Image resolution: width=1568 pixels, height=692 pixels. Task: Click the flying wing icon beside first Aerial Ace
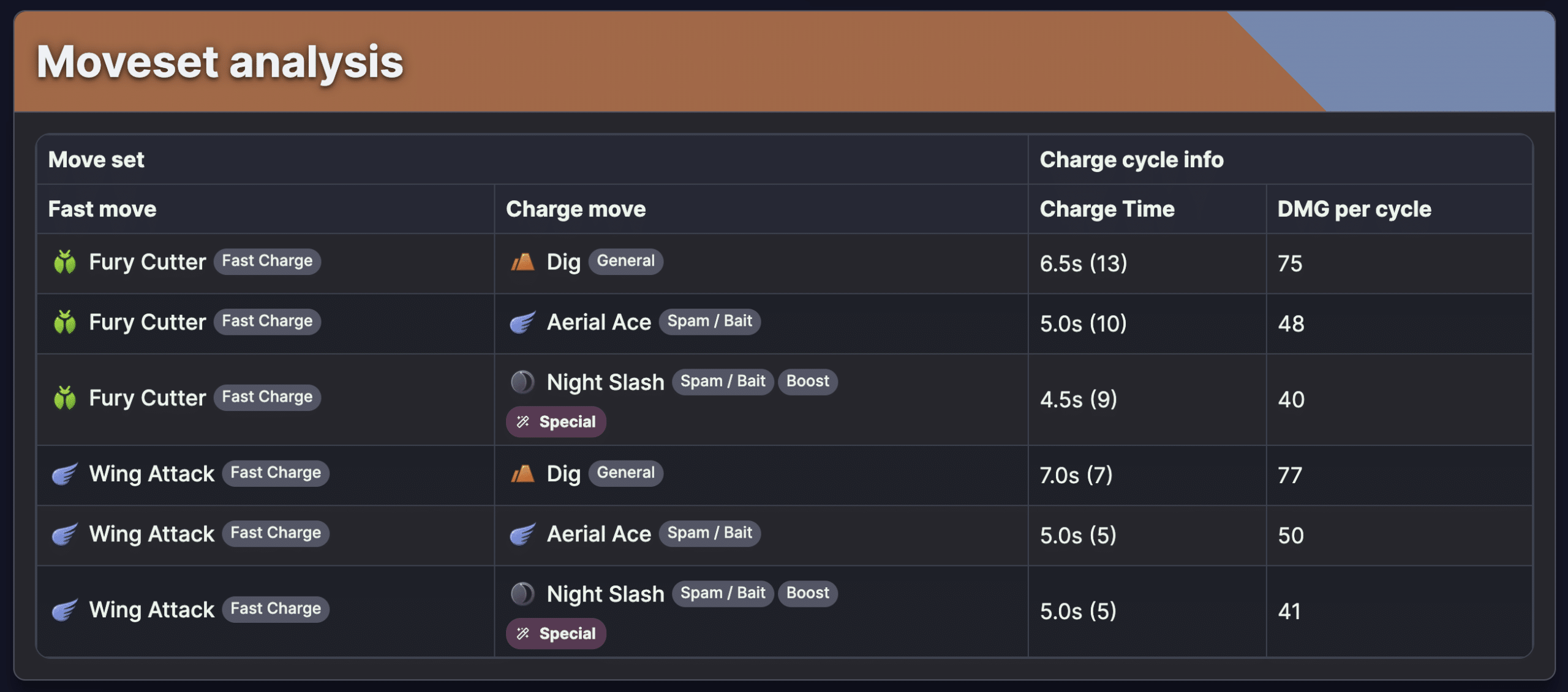[x=522, y=322]
